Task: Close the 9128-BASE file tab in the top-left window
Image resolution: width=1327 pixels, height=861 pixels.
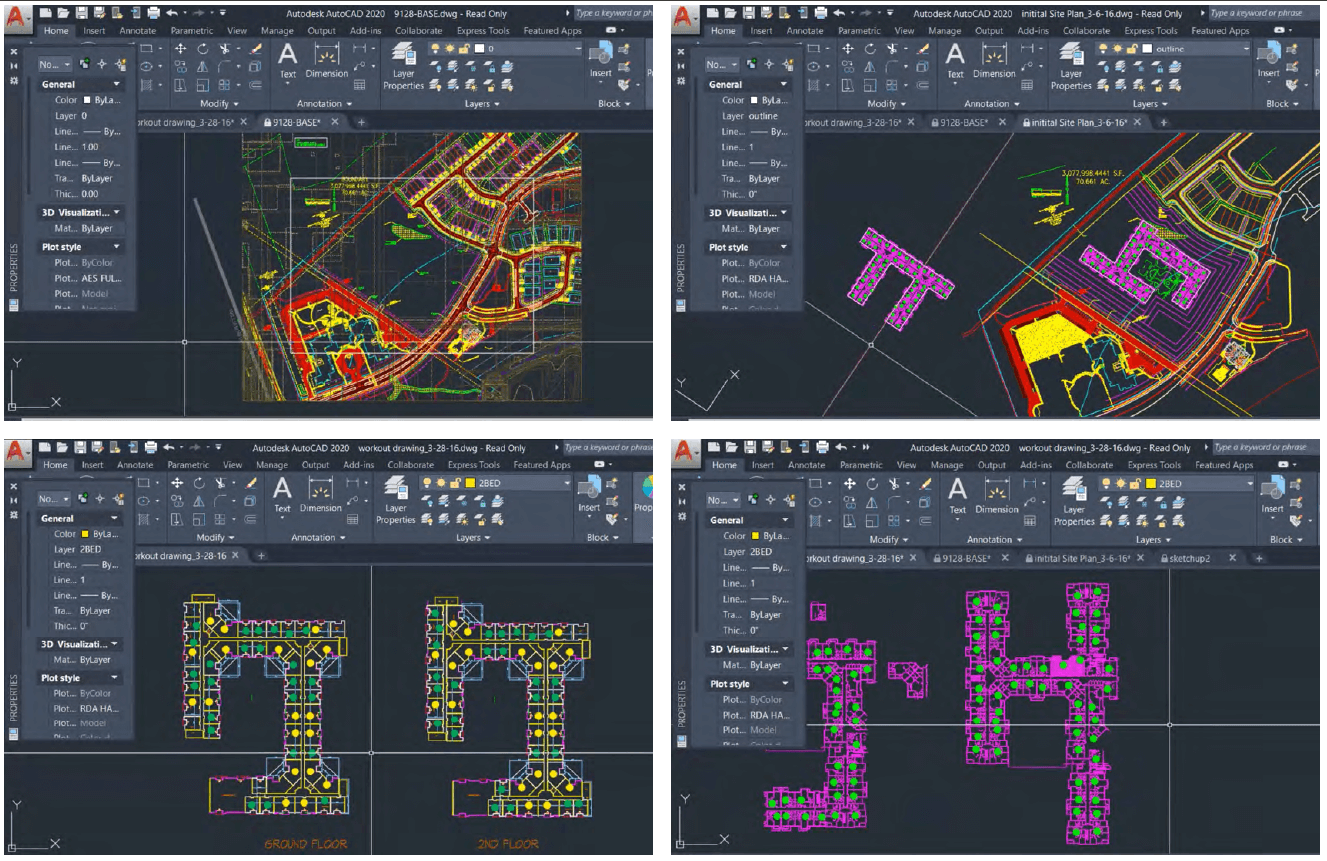Action: coord(335,122)
